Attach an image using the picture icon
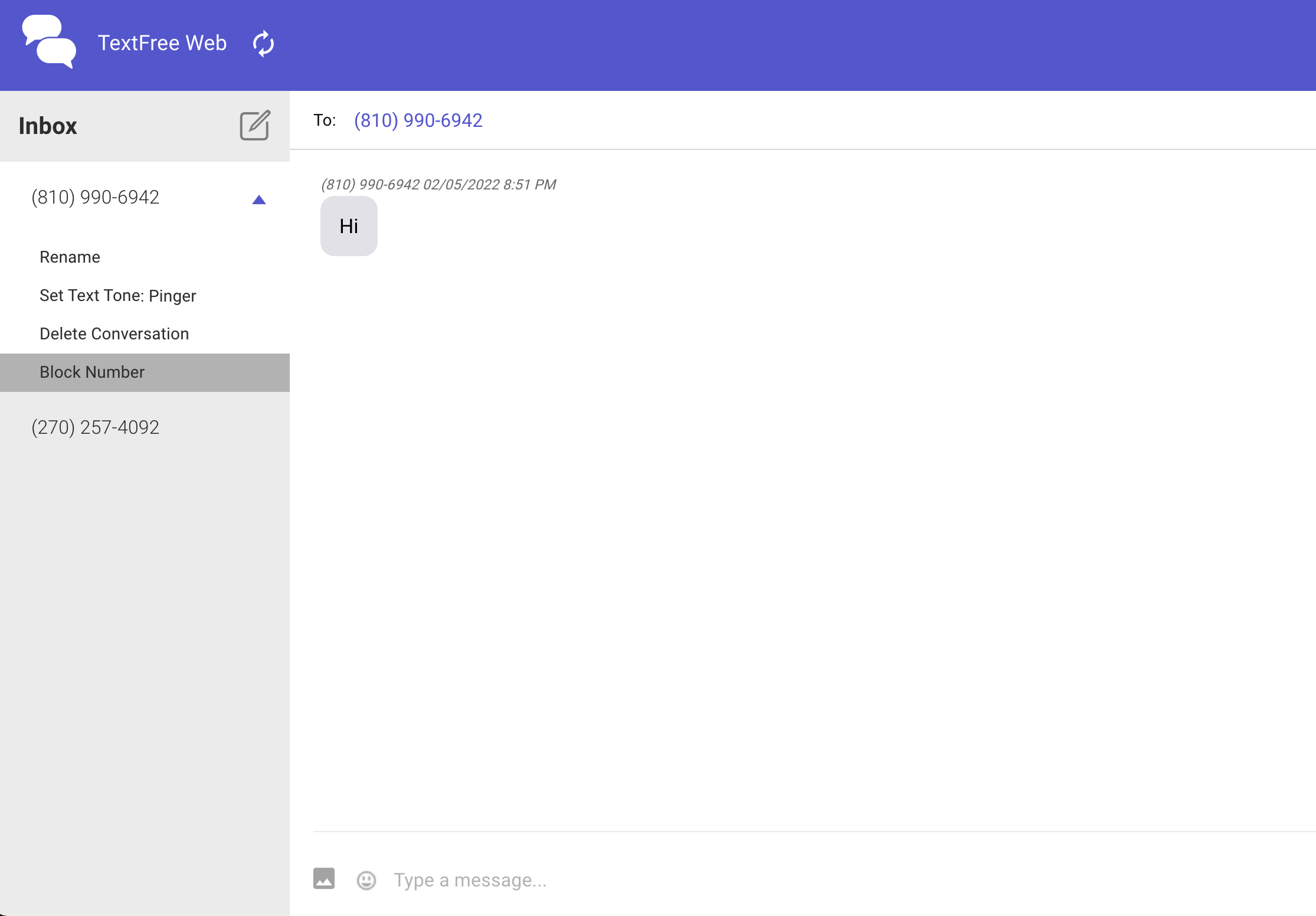1316x916 pixels. click(324, 878)
